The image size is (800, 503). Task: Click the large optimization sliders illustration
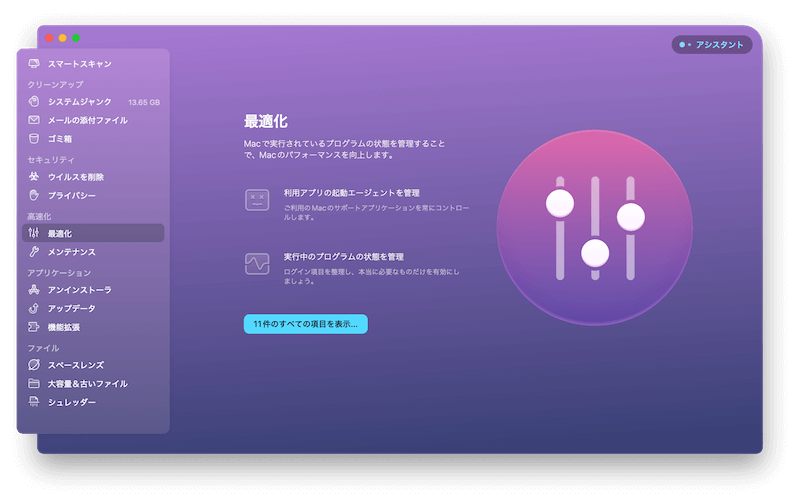(595, 227)
